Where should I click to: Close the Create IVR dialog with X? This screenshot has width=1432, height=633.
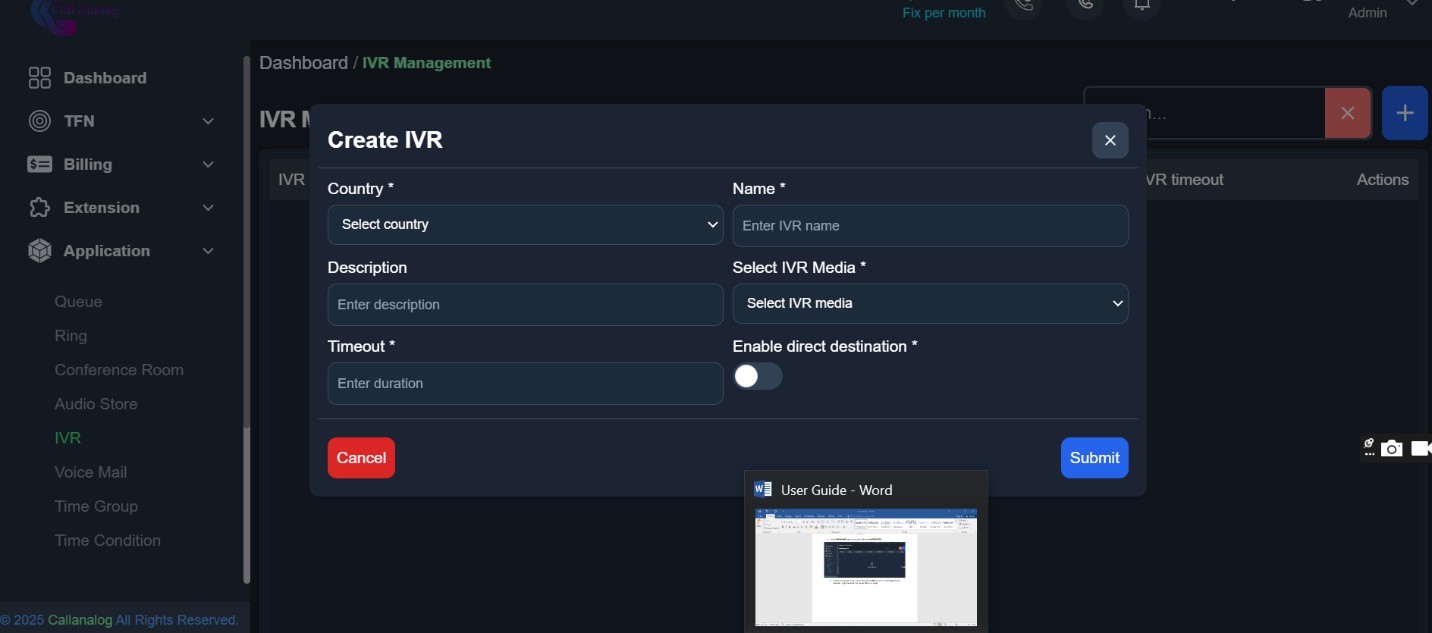(1109, 141)
